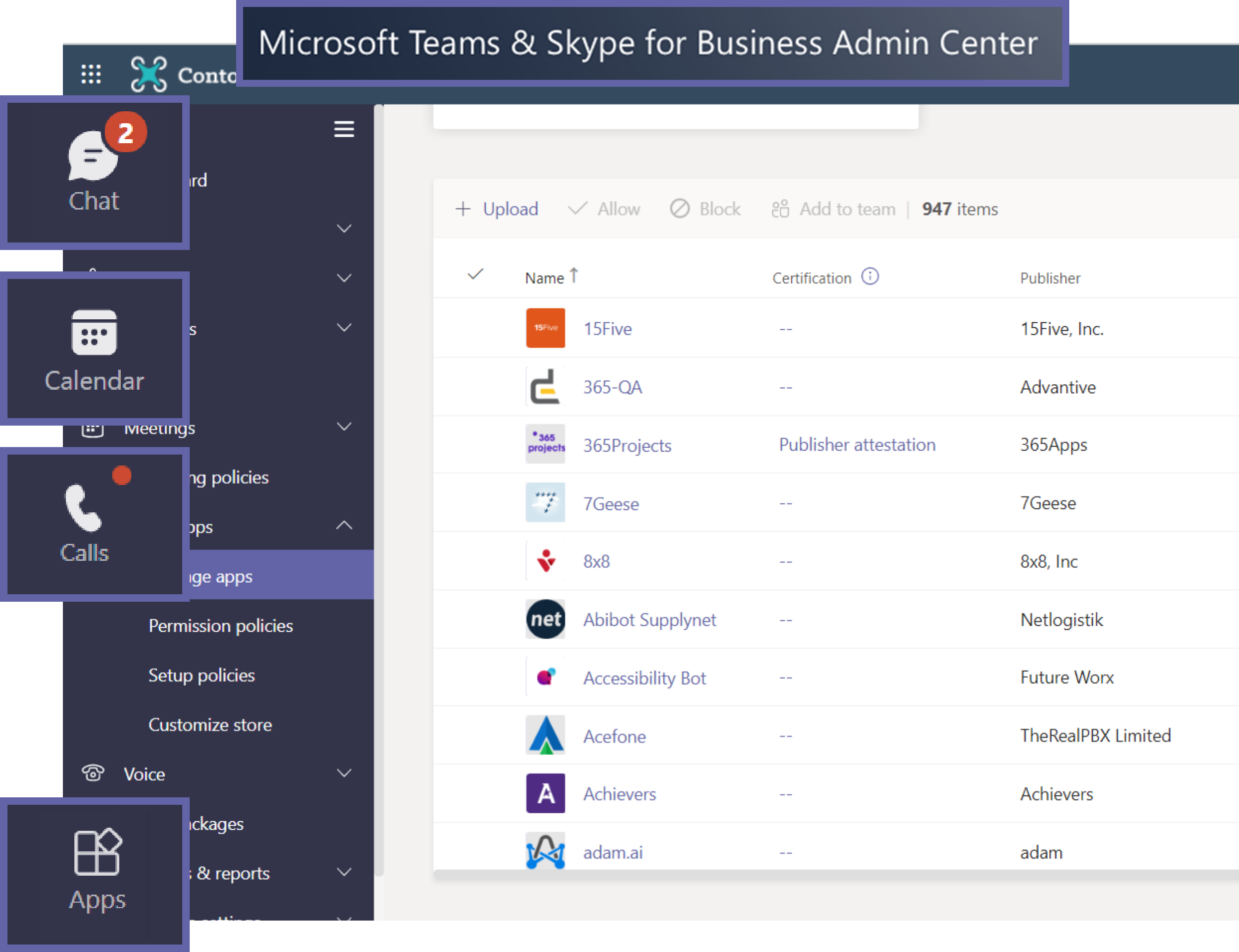Click the TheRealPBX Limited publisher cell
The image size is (1239, 952).
point(1096,735)
